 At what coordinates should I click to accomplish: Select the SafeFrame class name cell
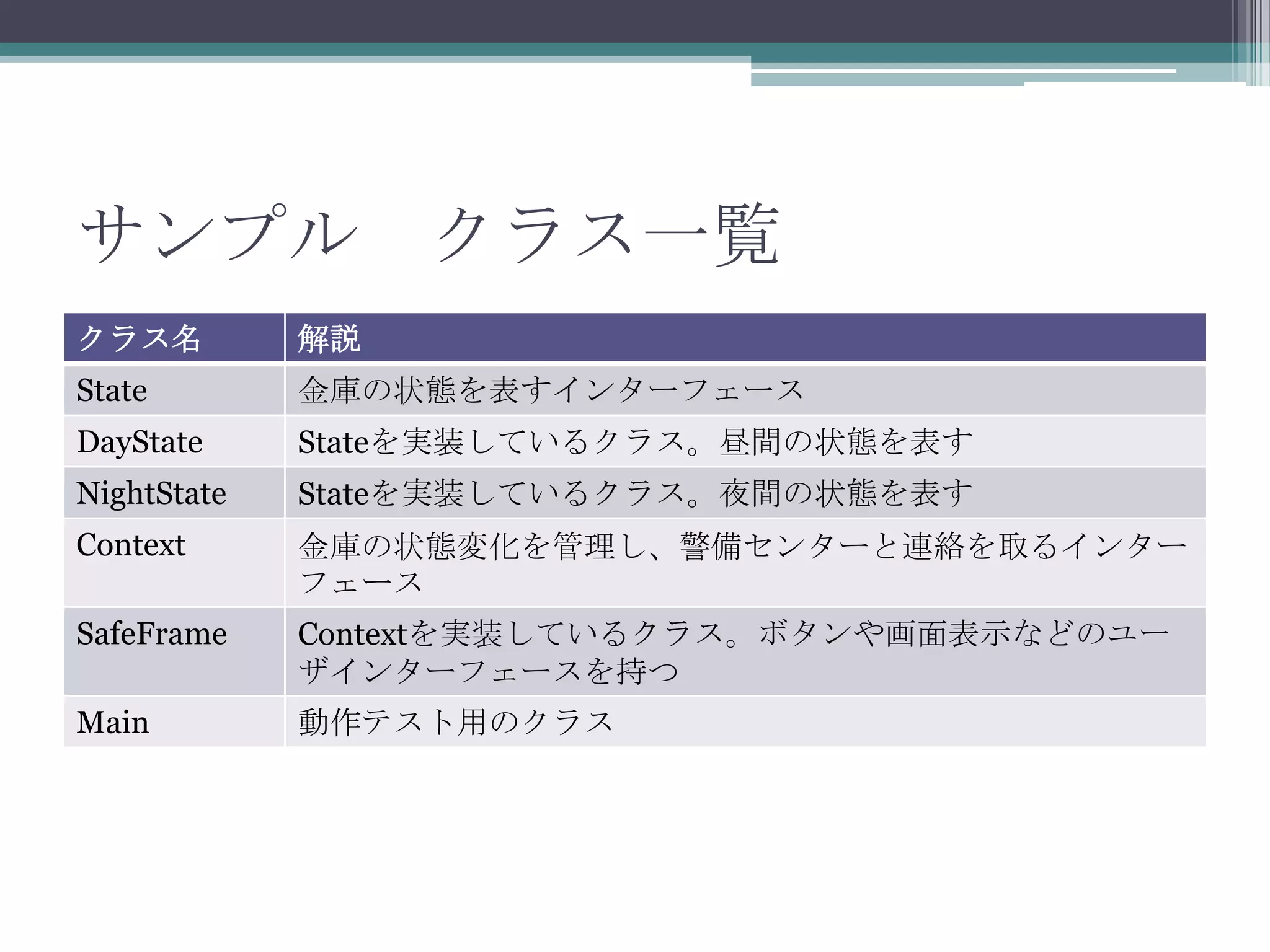(x=174, y=651)
